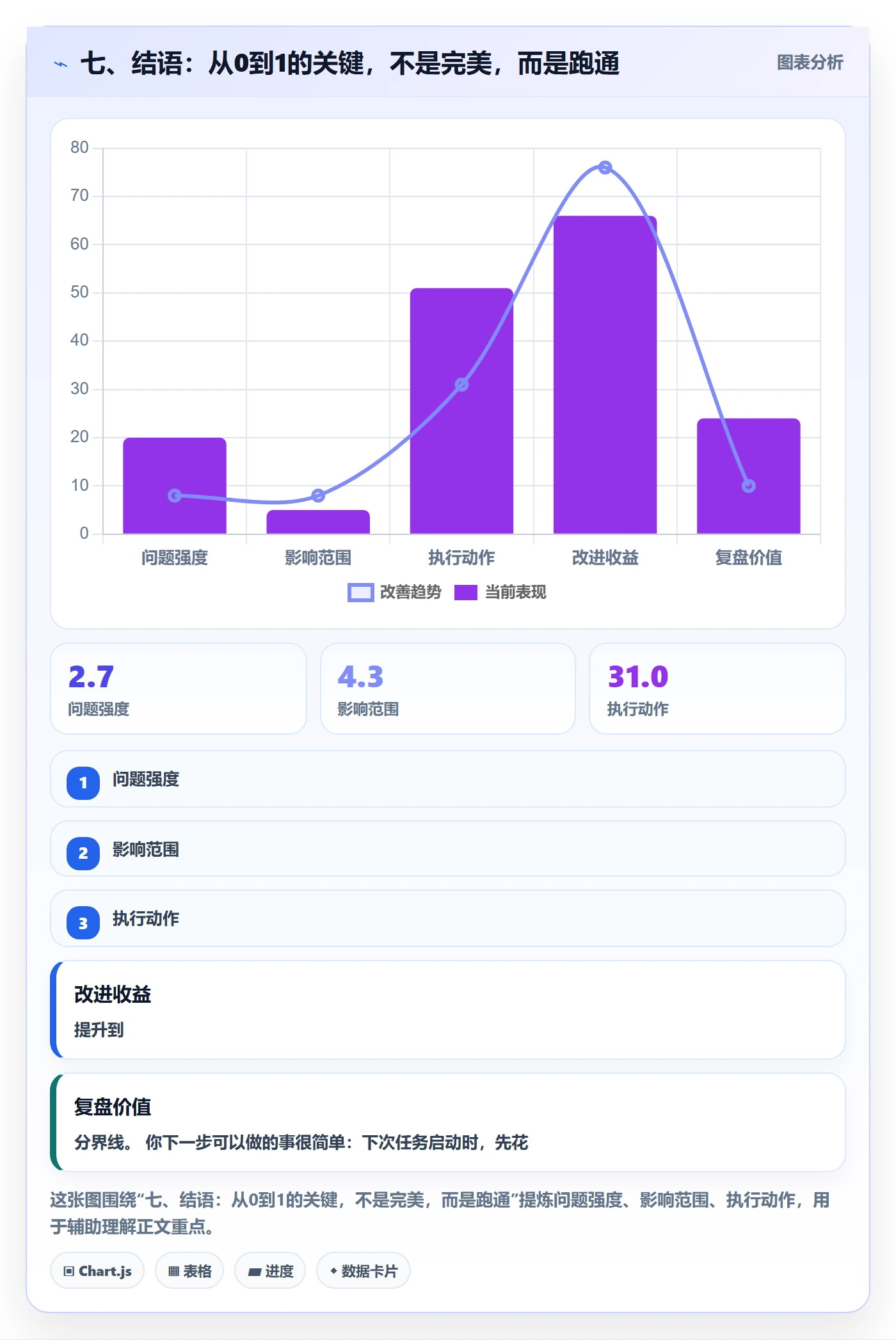Click the Chart.js tag chip
The height and width of the screenshot is (1340, 896).
(x=97, y=1271)
